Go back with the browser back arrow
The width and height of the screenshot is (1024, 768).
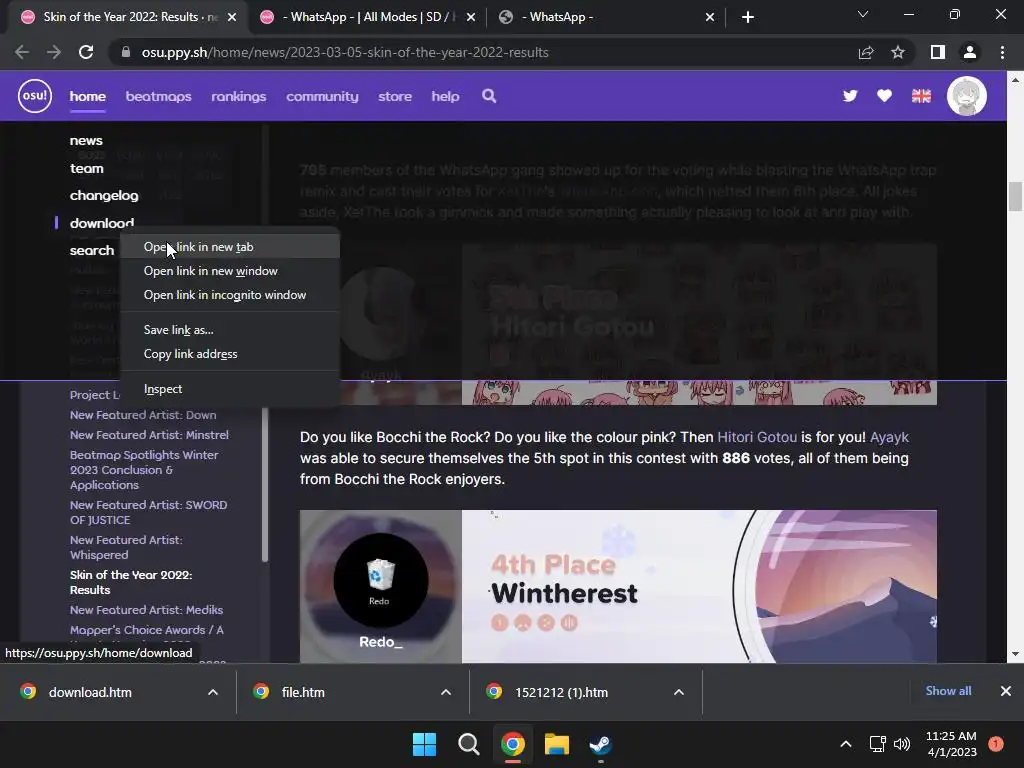(22, 52)
